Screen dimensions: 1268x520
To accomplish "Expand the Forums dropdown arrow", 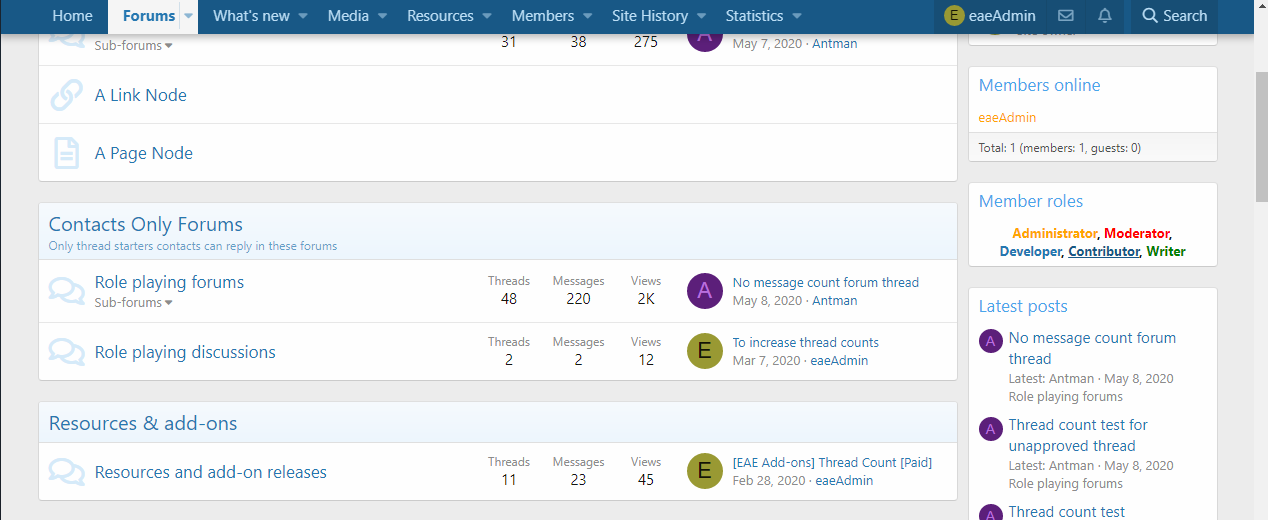I will 187,16.
